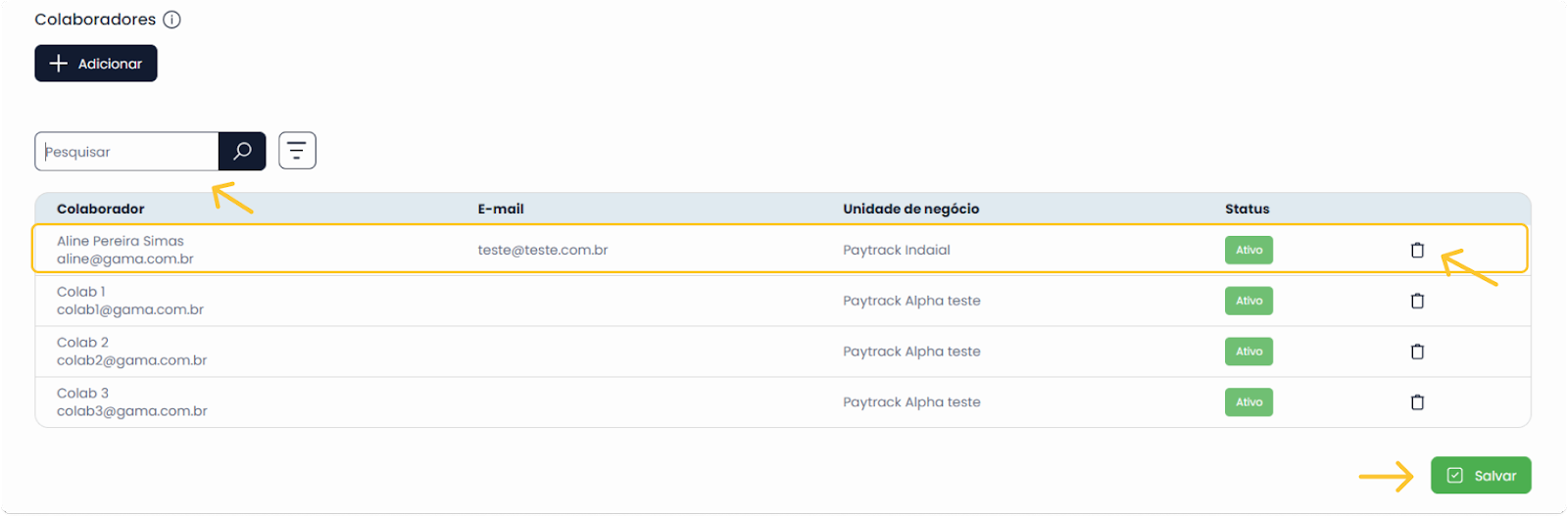Toggle Ativo status badge for Colab 2

point(1249,352)
